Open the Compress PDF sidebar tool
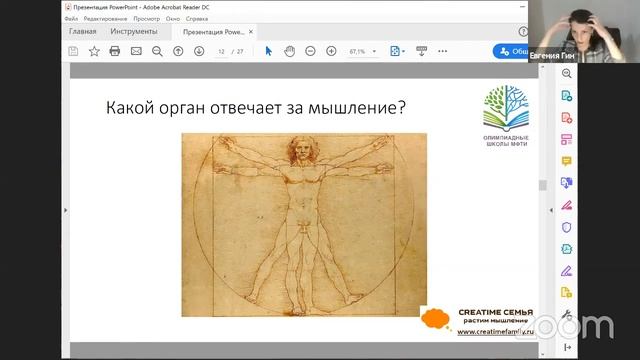 point(567,249)
